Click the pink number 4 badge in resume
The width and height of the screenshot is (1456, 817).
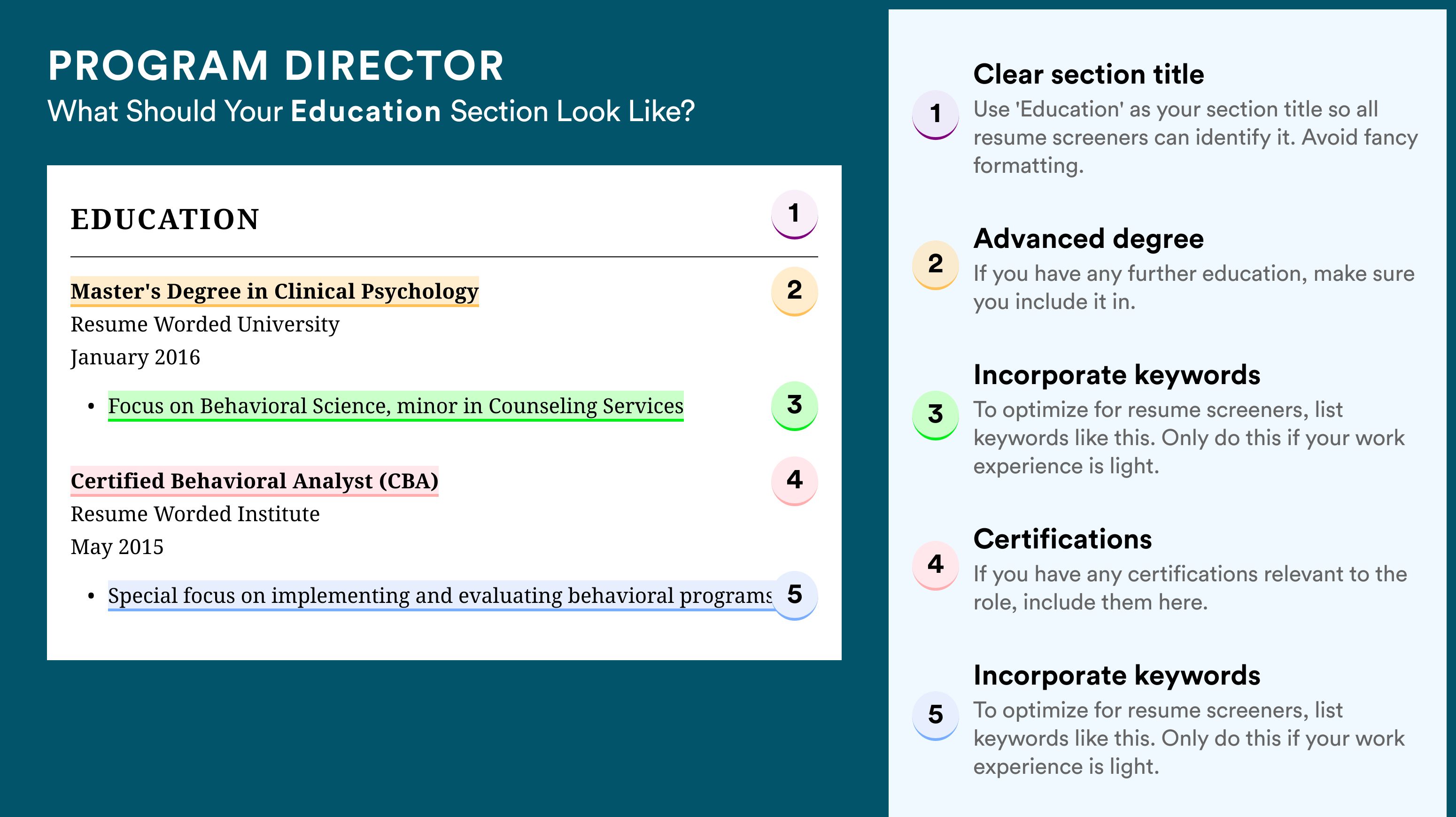click(x=794, y=481)
